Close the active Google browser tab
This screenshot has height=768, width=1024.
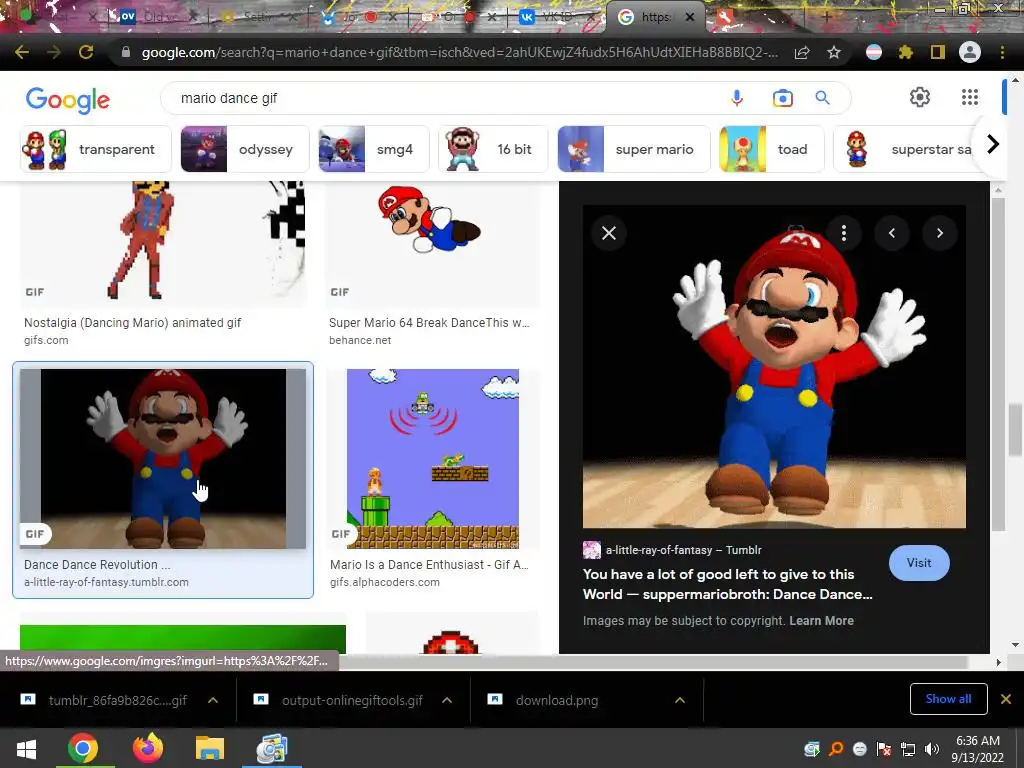(x=690, y=18)
